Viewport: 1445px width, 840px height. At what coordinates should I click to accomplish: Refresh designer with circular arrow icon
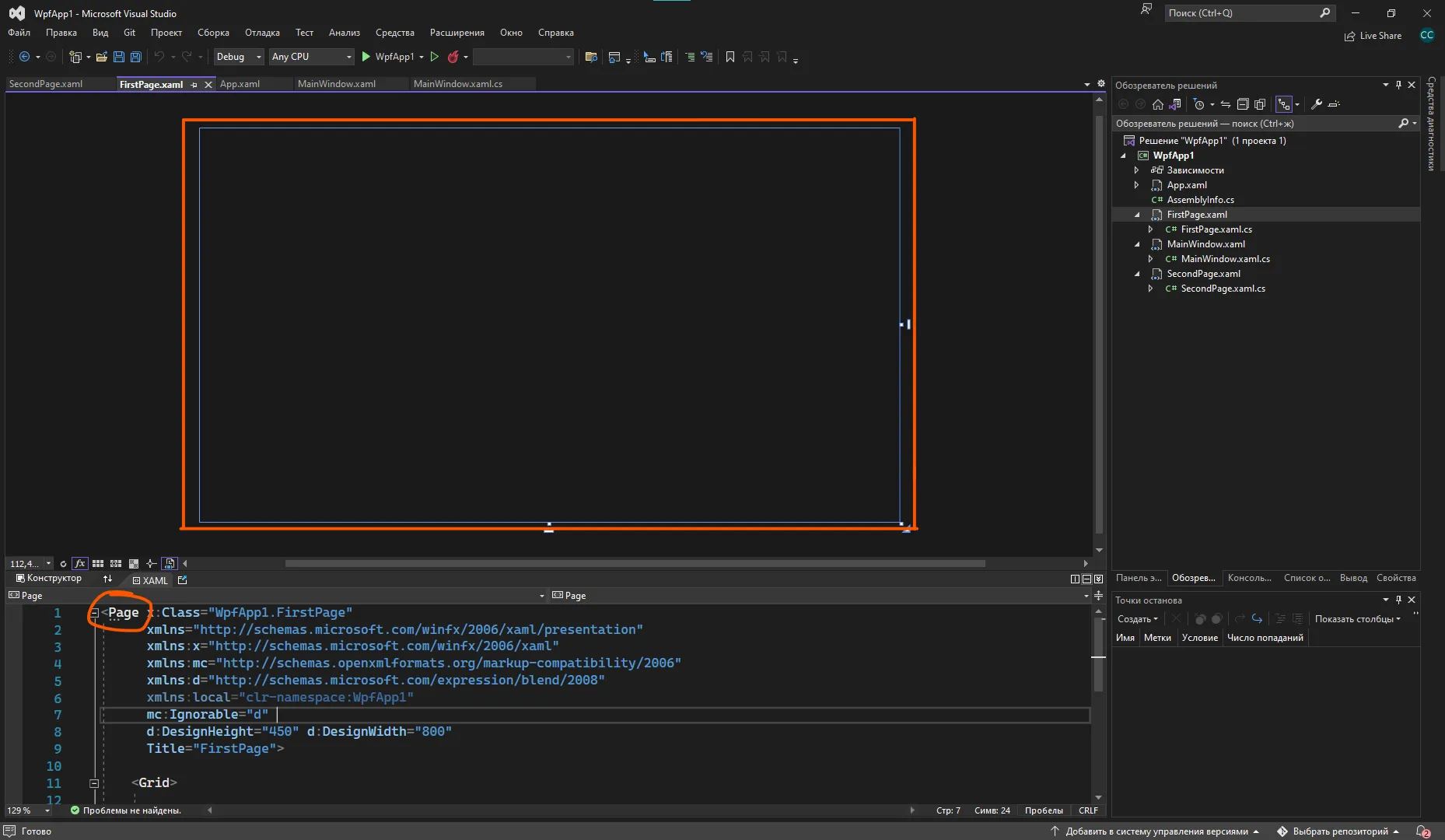point(63,563)
